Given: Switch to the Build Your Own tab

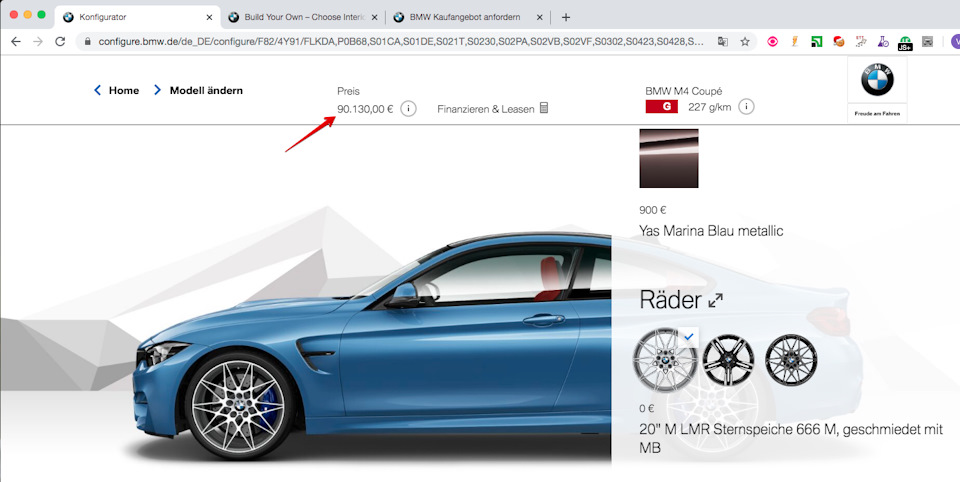Looking at the screenshot, I should [303, 17].
